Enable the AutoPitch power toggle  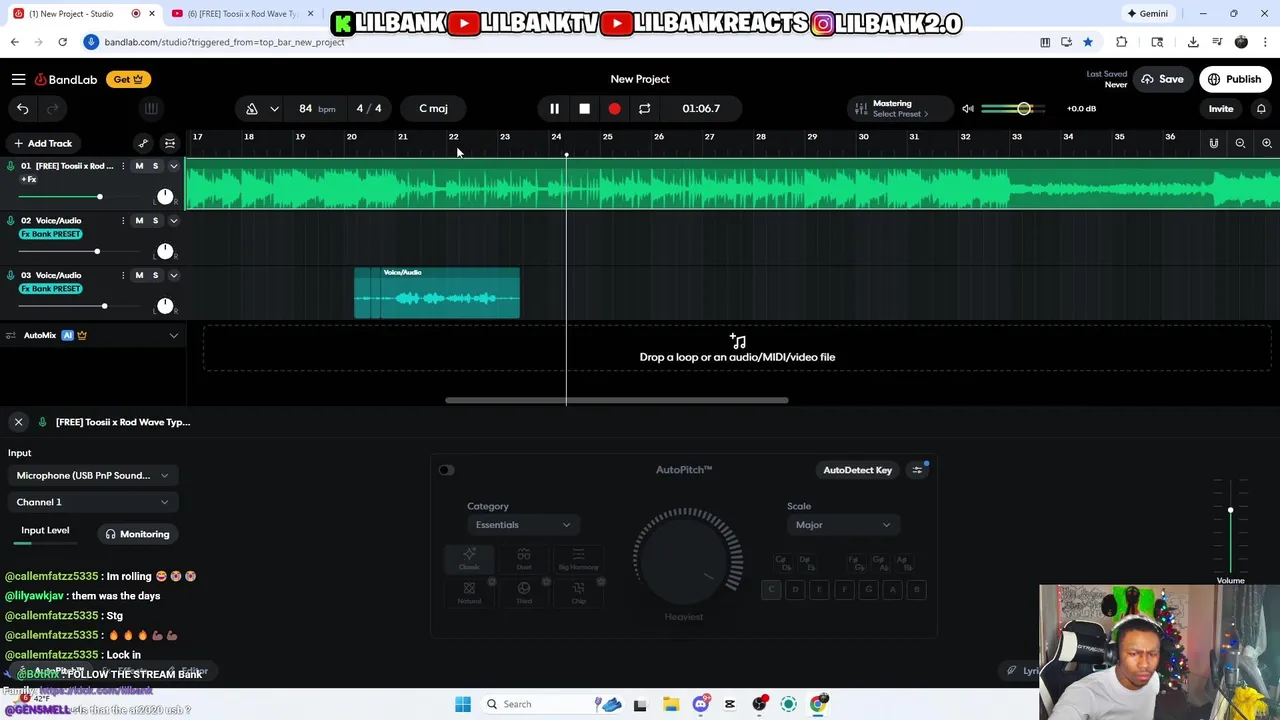coord(446,470)
